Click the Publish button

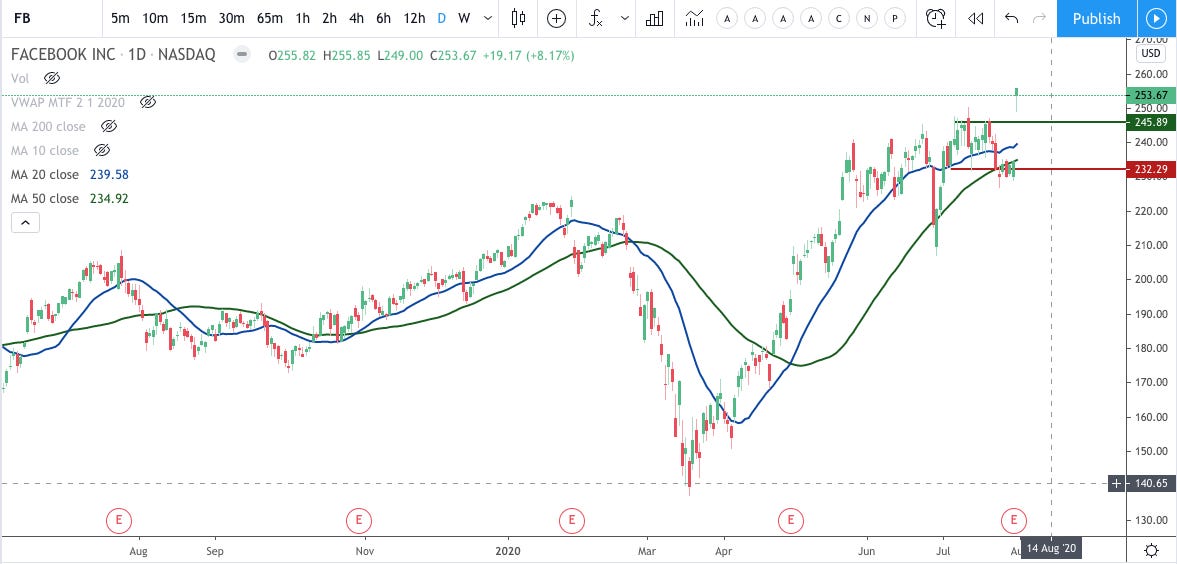coord(1096,19)
